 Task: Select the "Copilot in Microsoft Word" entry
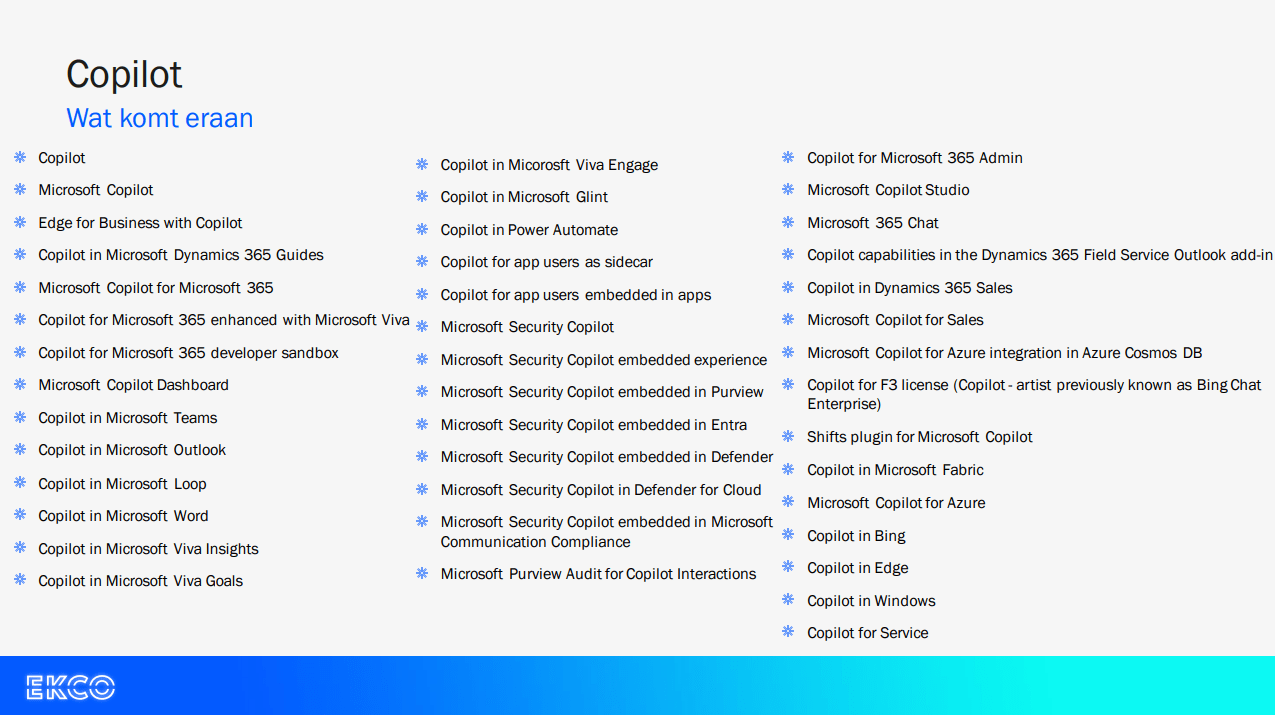(122, 515)
